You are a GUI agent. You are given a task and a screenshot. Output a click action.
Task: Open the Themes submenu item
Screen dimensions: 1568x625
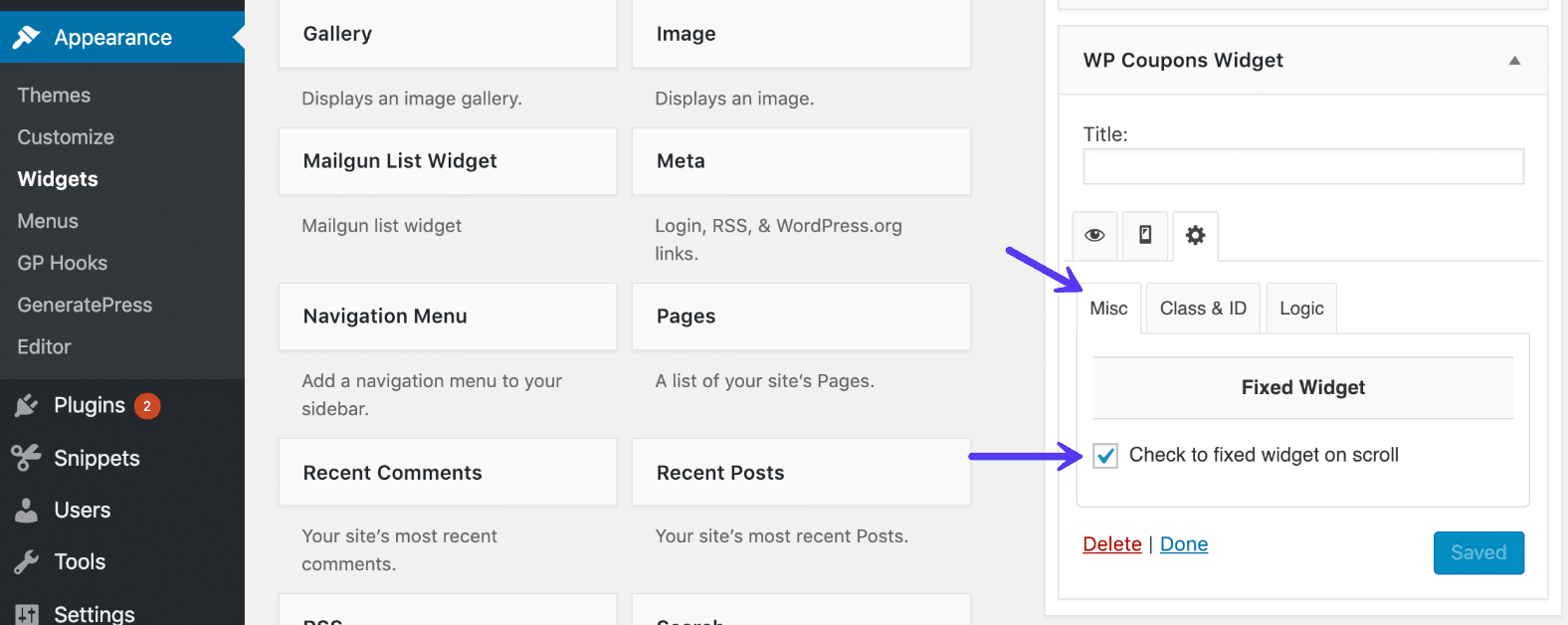(x=54, y=96)
